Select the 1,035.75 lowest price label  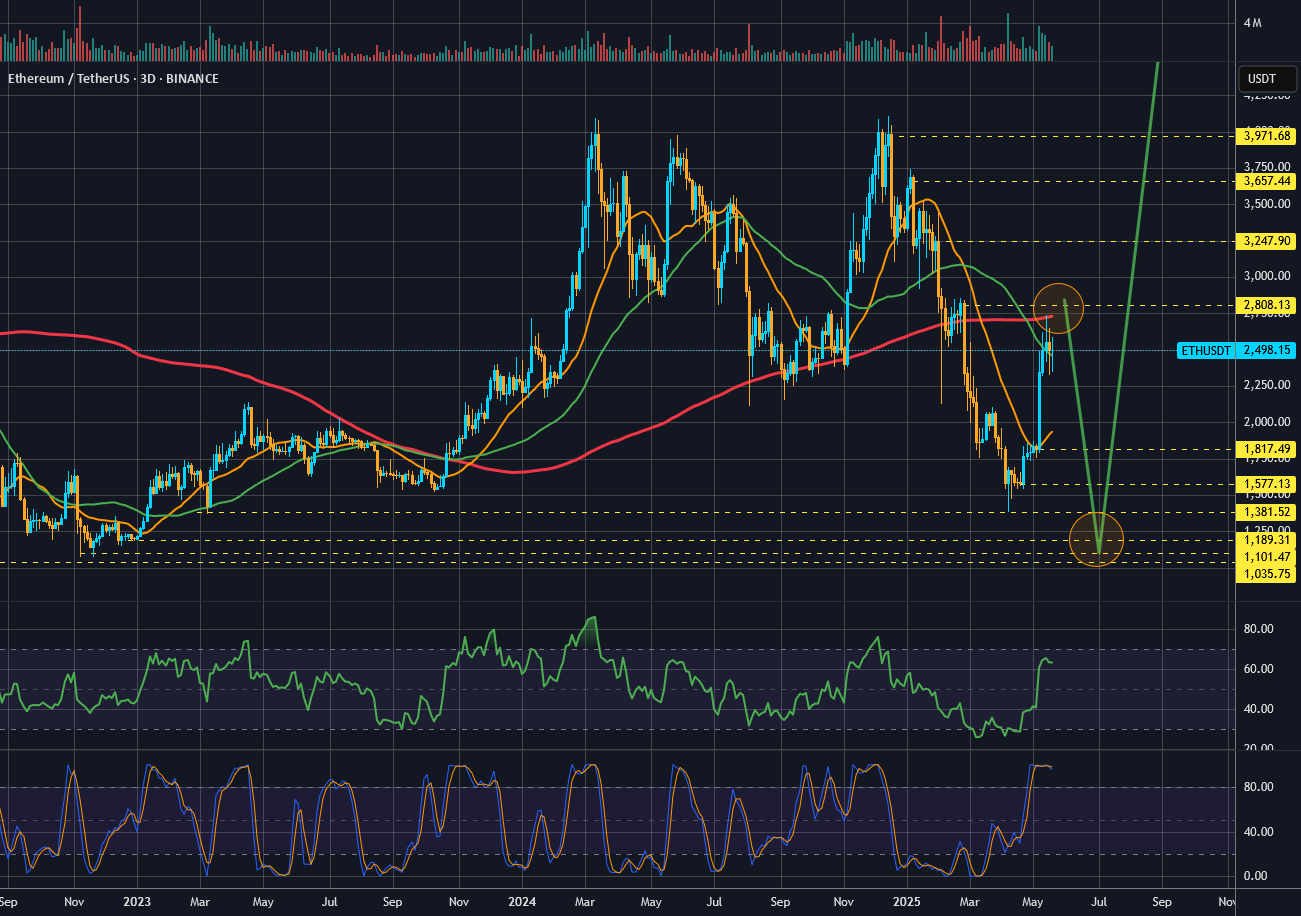click(1267, 573)
